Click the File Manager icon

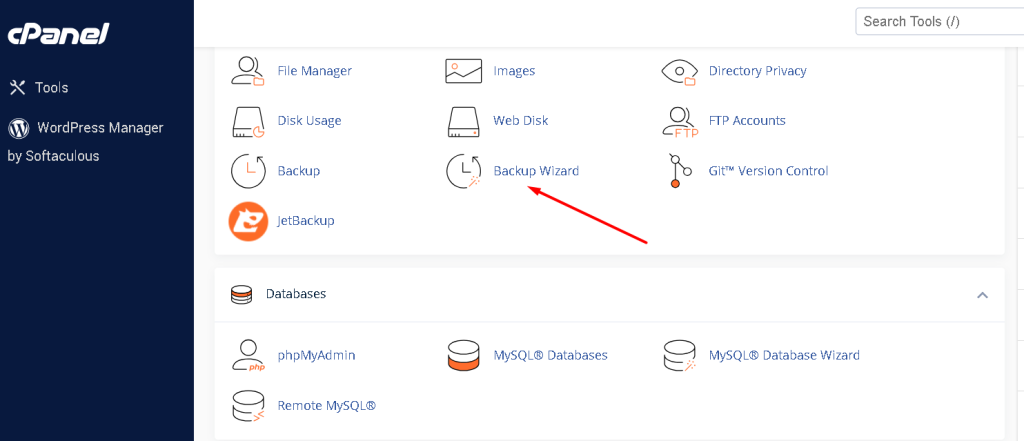(x=248, y=71)
